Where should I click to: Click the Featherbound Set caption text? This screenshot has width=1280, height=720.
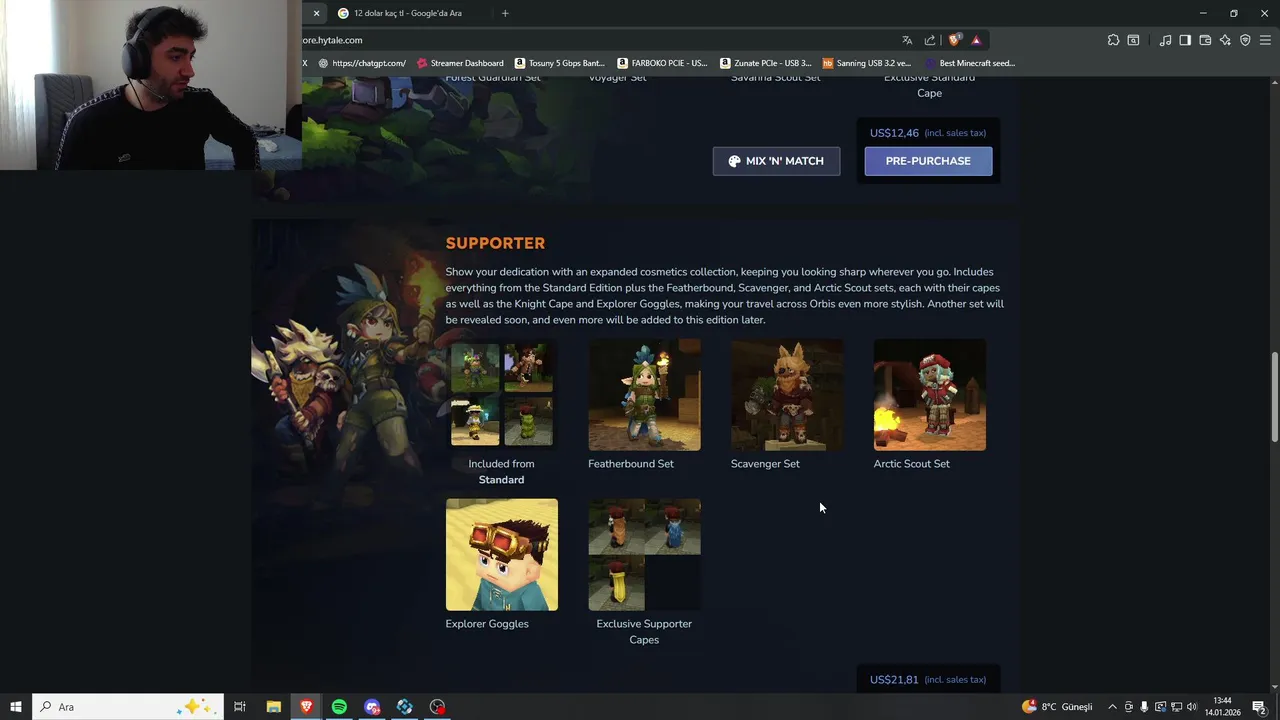click(x=631, y=464)
